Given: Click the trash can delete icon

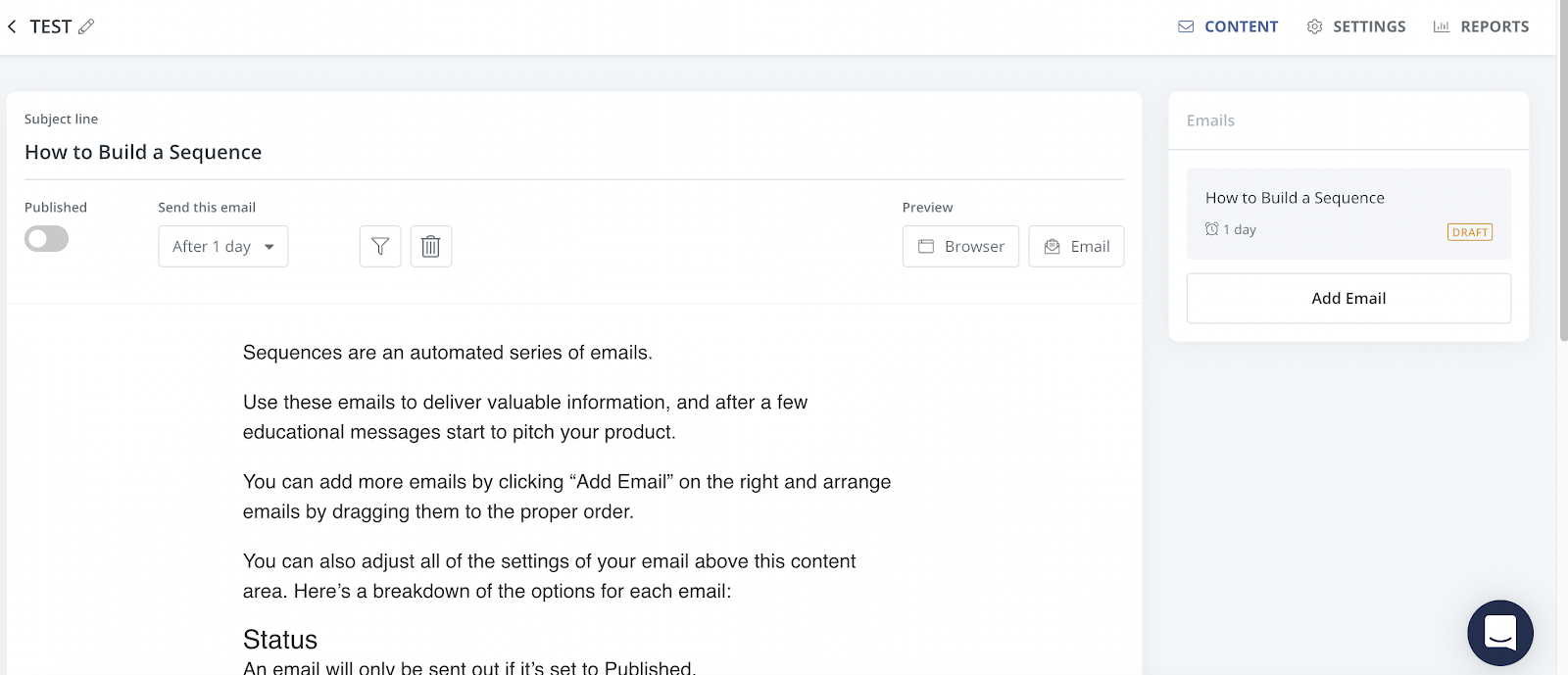Looking at the screenshot, I should coord(430,247).
